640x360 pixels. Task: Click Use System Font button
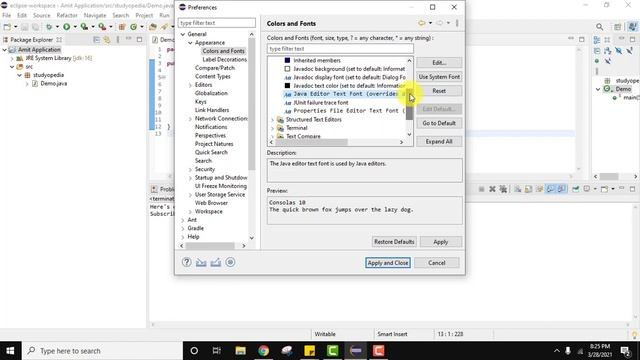(x=439, y=77)
